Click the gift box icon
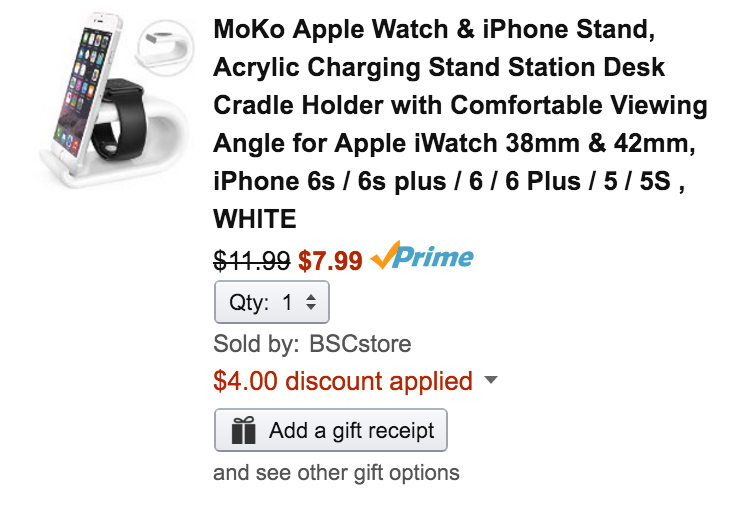Image resolution: width=742 pixels, height=508 pixels. pyautogui.click(x=243, y=431)
